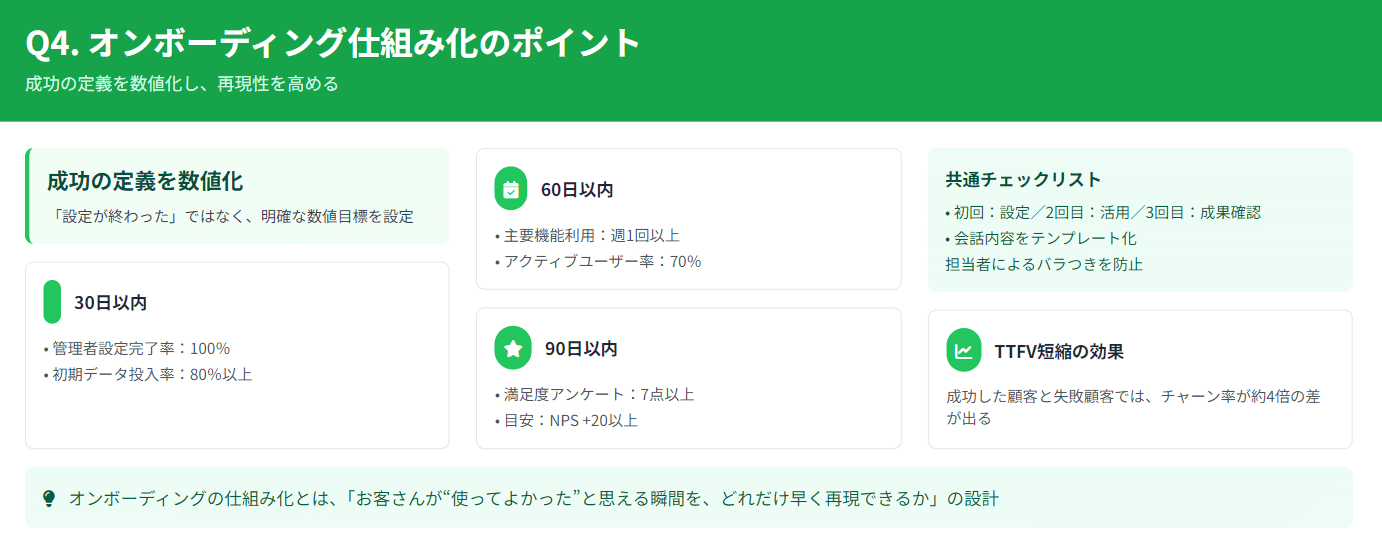Click the 目安：NPS +20以上 bullet
This screenshot has height=540, width=1382.
coord(566,421)
